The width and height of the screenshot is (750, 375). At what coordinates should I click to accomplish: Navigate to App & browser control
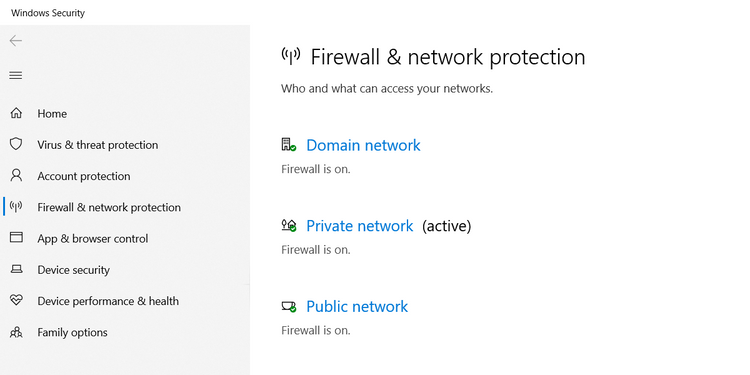click(x=93, y=239)
